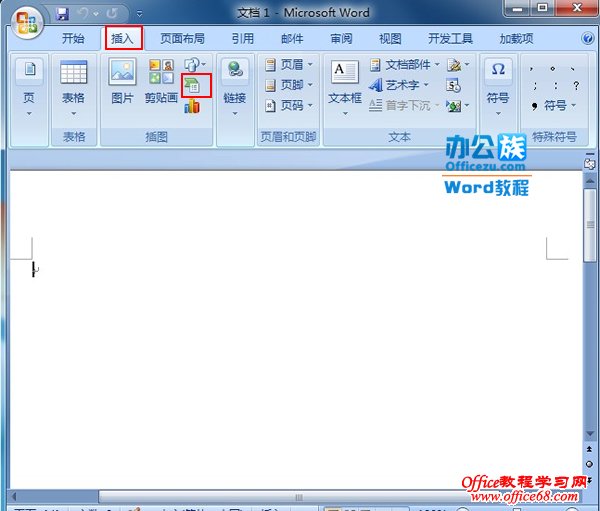Switch to the 邮件 tab

point(292,39)
